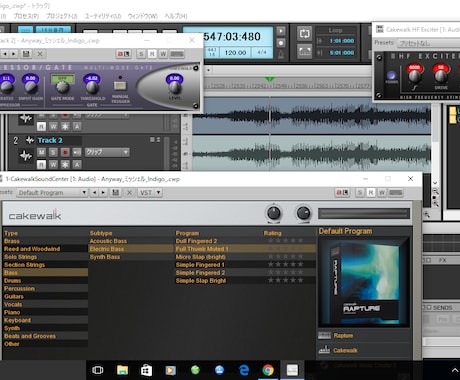Image resolution: width=460 pixels, height=380 pixels.
Task: Select the Track 2 name label
Action: tap(50, 140)
